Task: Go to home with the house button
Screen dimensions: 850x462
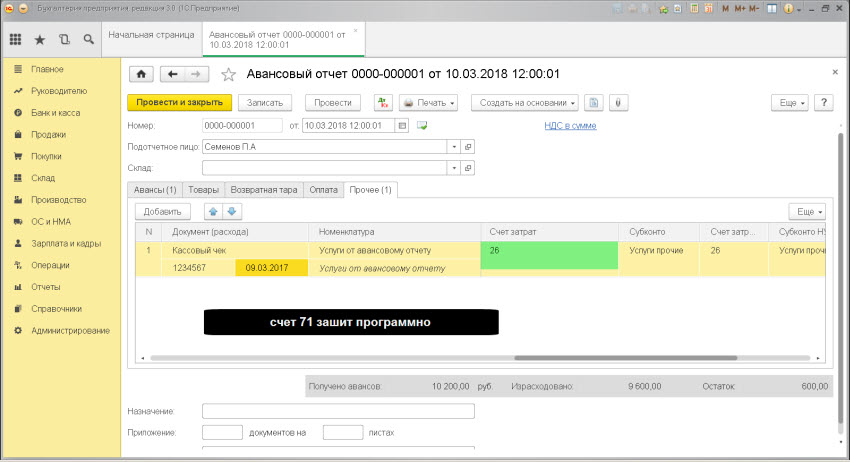Action: [141, 75]
